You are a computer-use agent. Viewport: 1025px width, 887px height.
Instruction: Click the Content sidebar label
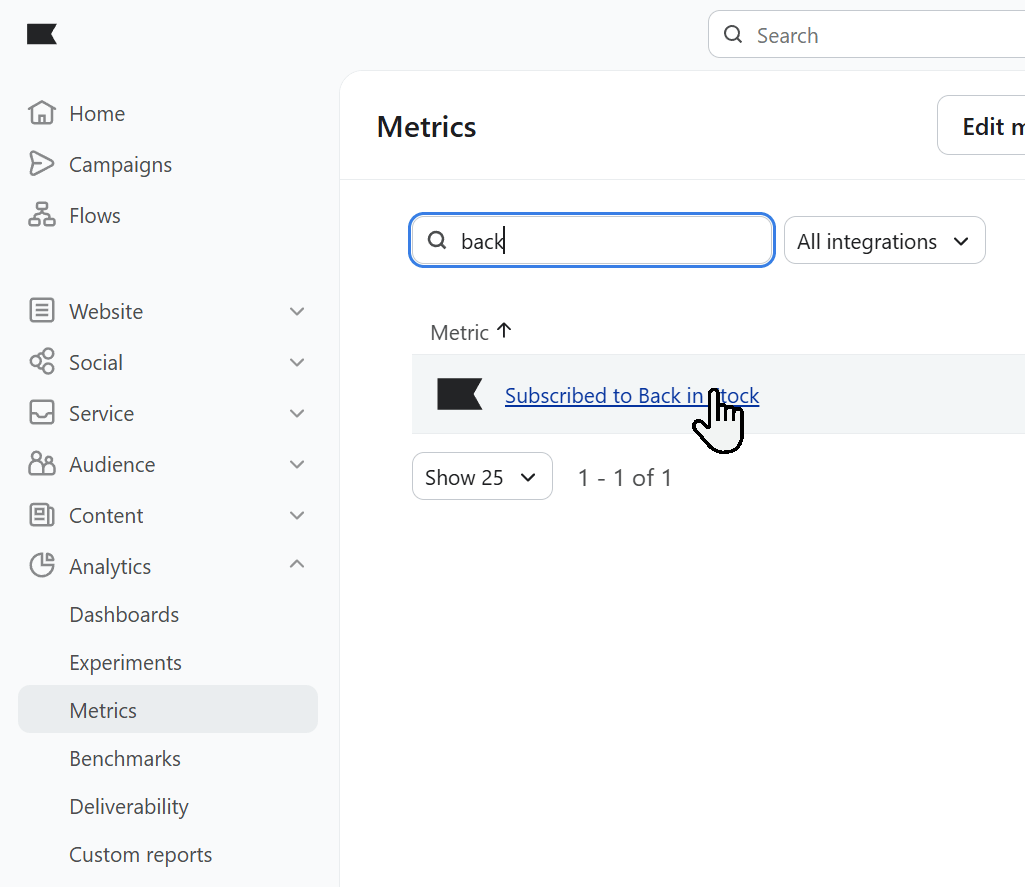106,516
